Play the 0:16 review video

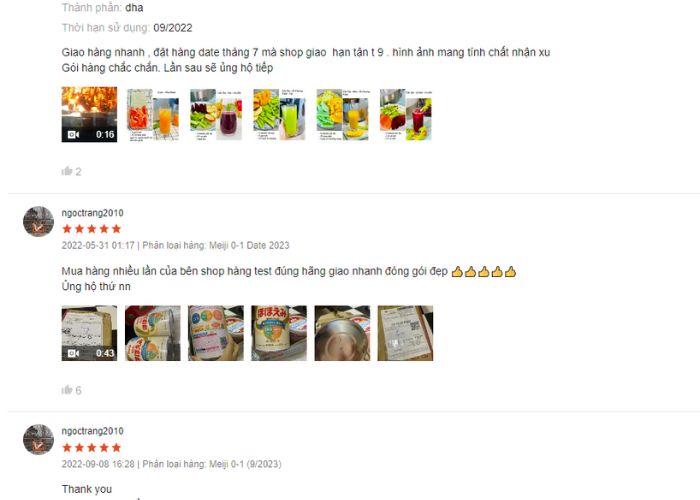point(89,114)
